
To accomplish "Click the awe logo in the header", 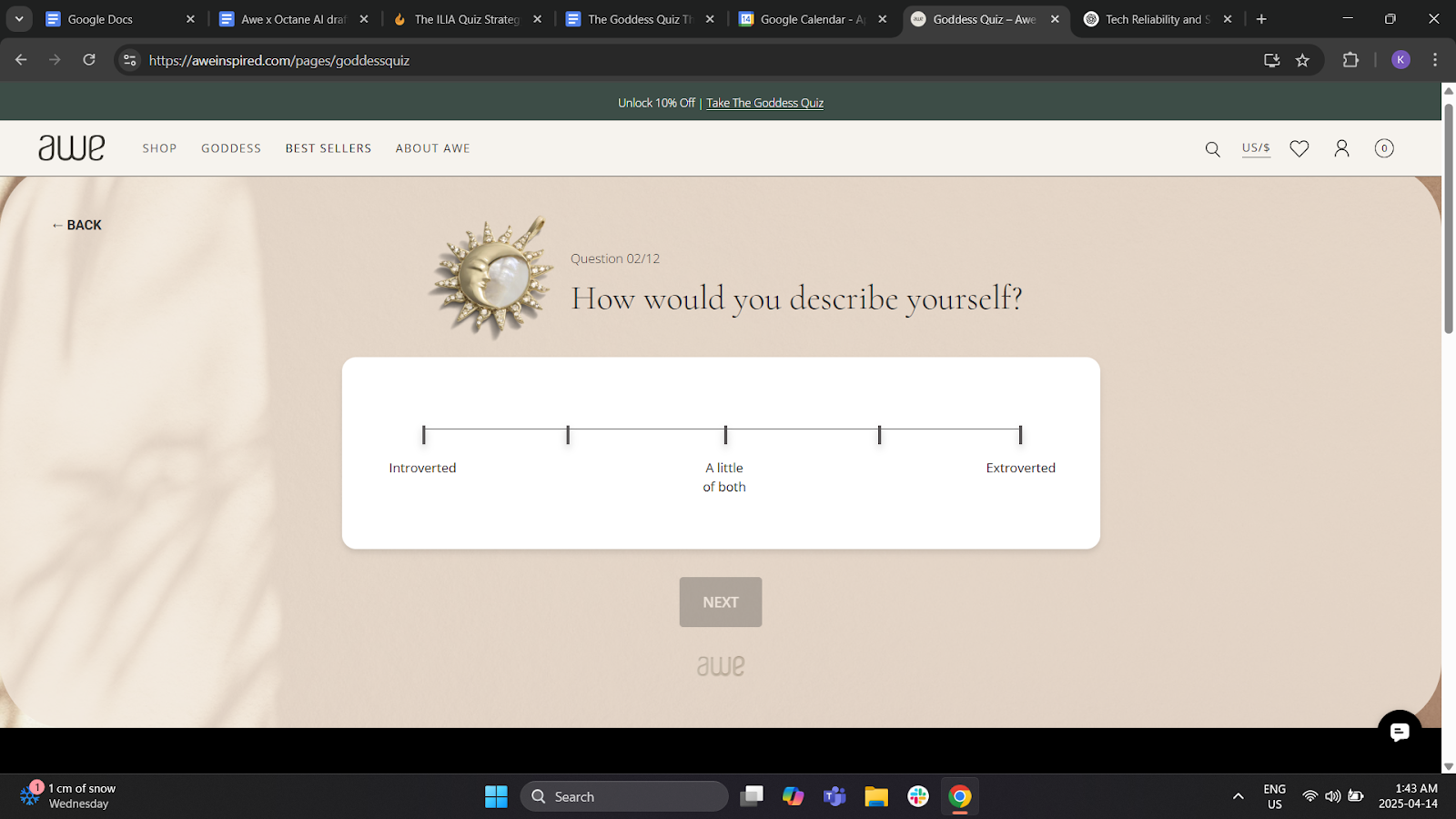I will 71,147.
